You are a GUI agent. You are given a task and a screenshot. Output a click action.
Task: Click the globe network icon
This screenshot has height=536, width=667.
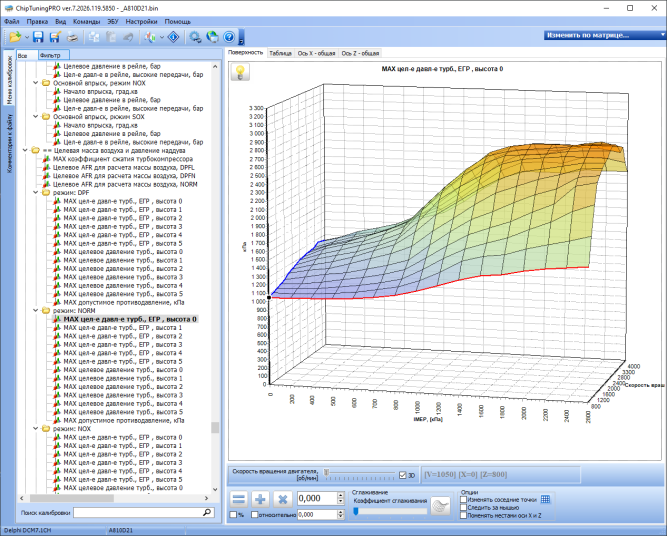click(212, 37)
